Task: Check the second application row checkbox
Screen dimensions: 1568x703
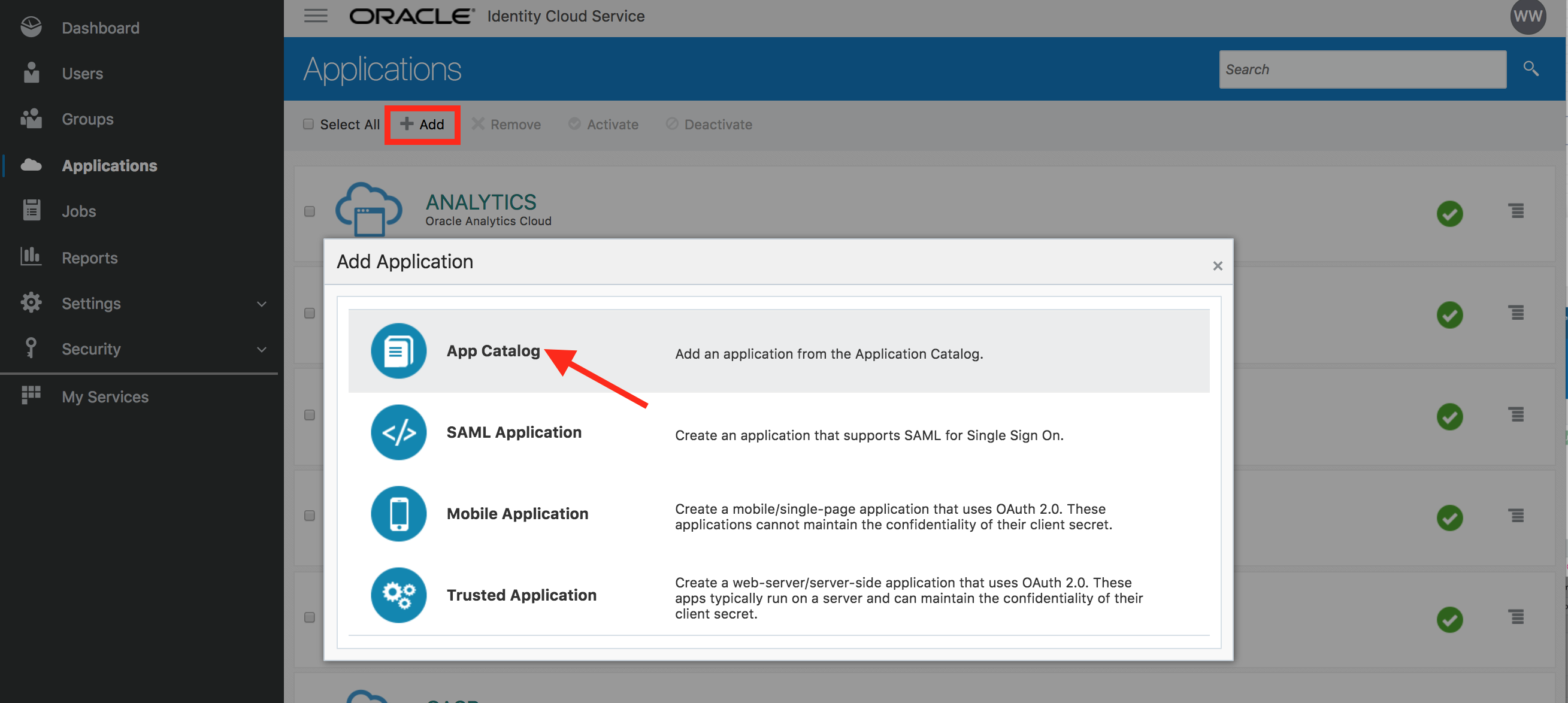Action: (x=309, y=313)
